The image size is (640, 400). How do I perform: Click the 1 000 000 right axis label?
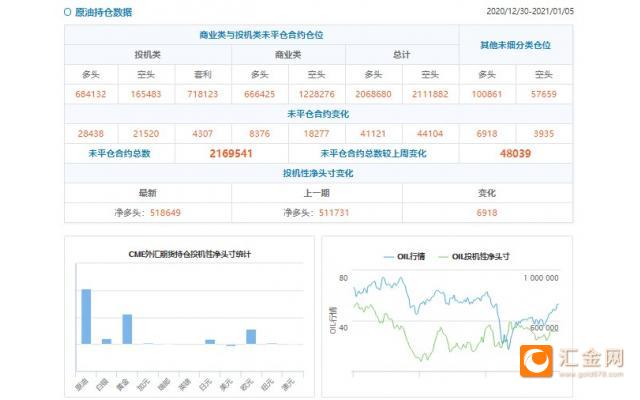pyautogui.click(x=541, y=278)
